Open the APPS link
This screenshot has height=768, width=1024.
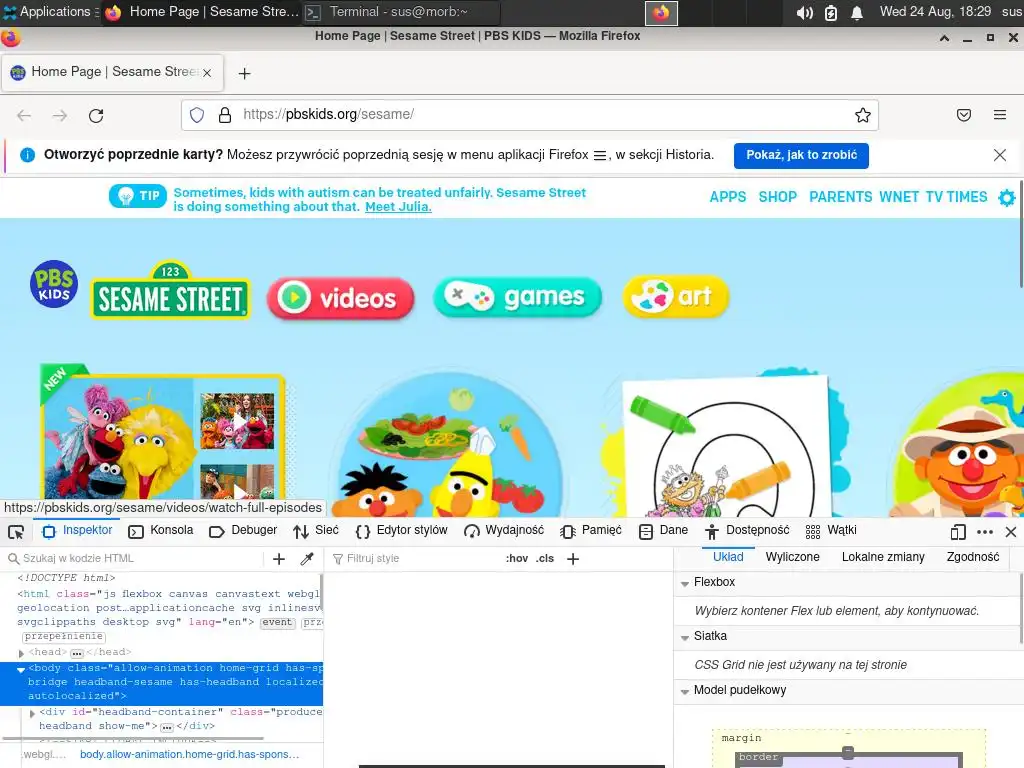[728, 197]
